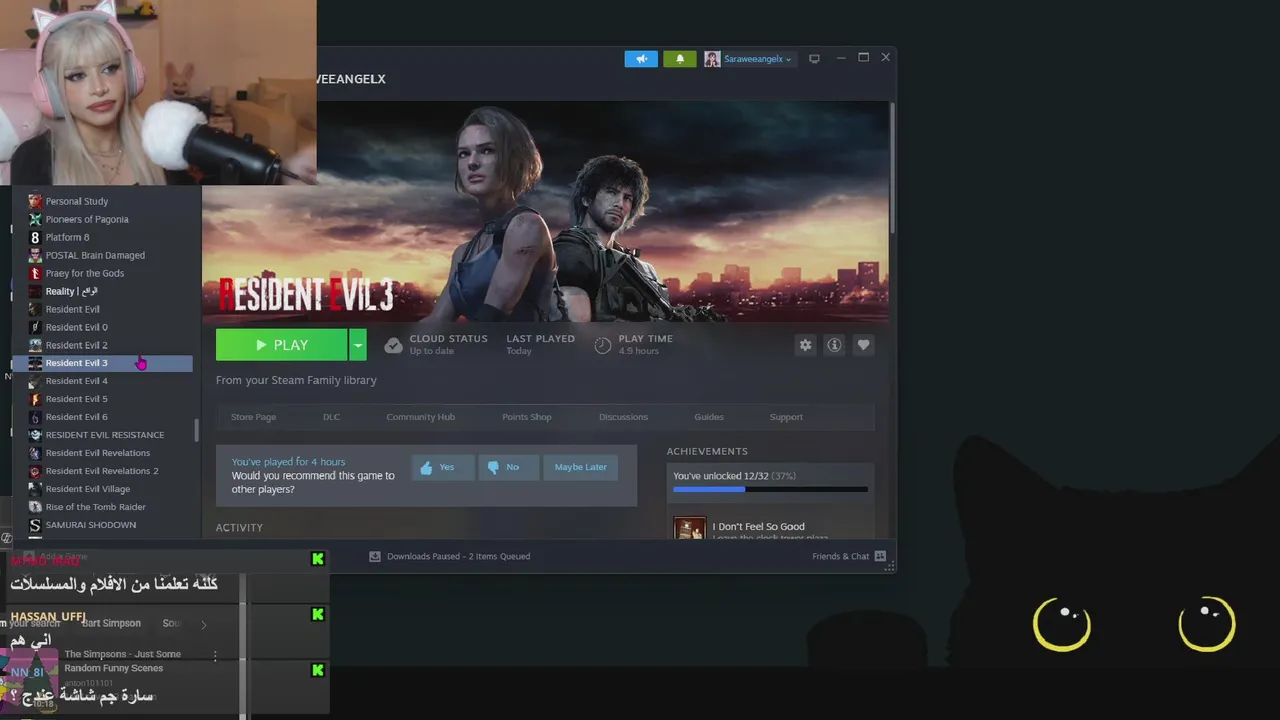The image size is (1280, 720).
Task: Click the library sidebar scrollbar
Action: pos(197,431)
